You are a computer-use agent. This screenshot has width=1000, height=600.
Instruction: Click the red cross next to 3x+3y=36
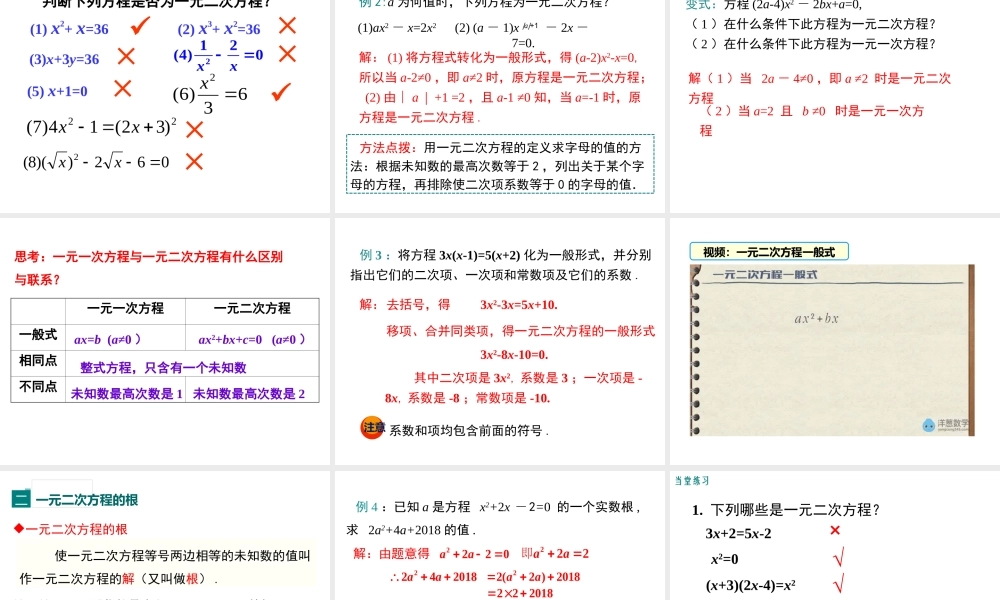point(126,57)
